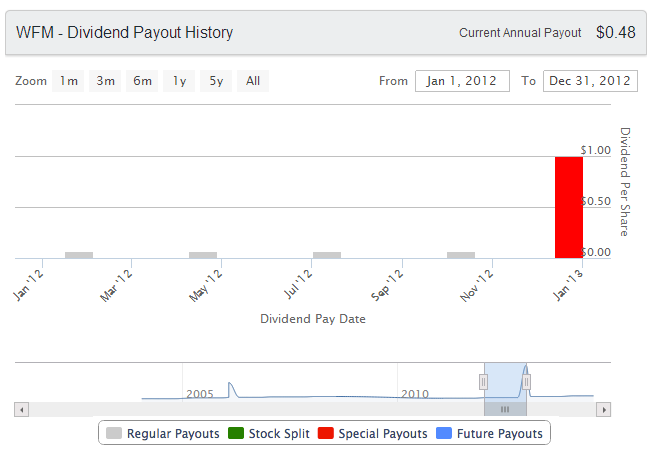Image resolution: width=652 pixels, height=453 pixels.
Task: Show All dividend history
Action: 253,81
